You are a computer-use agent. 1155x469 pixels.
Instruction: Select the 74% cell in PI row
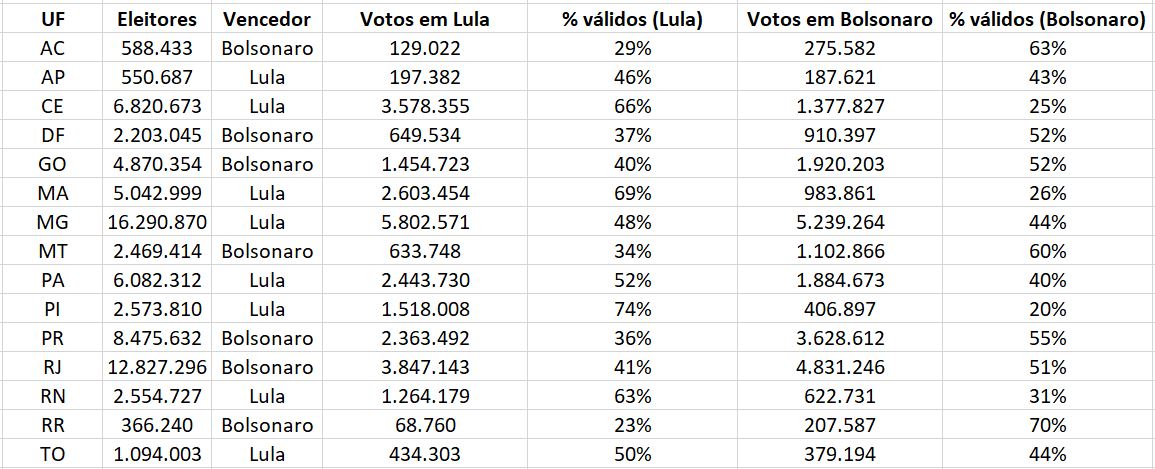632,309
